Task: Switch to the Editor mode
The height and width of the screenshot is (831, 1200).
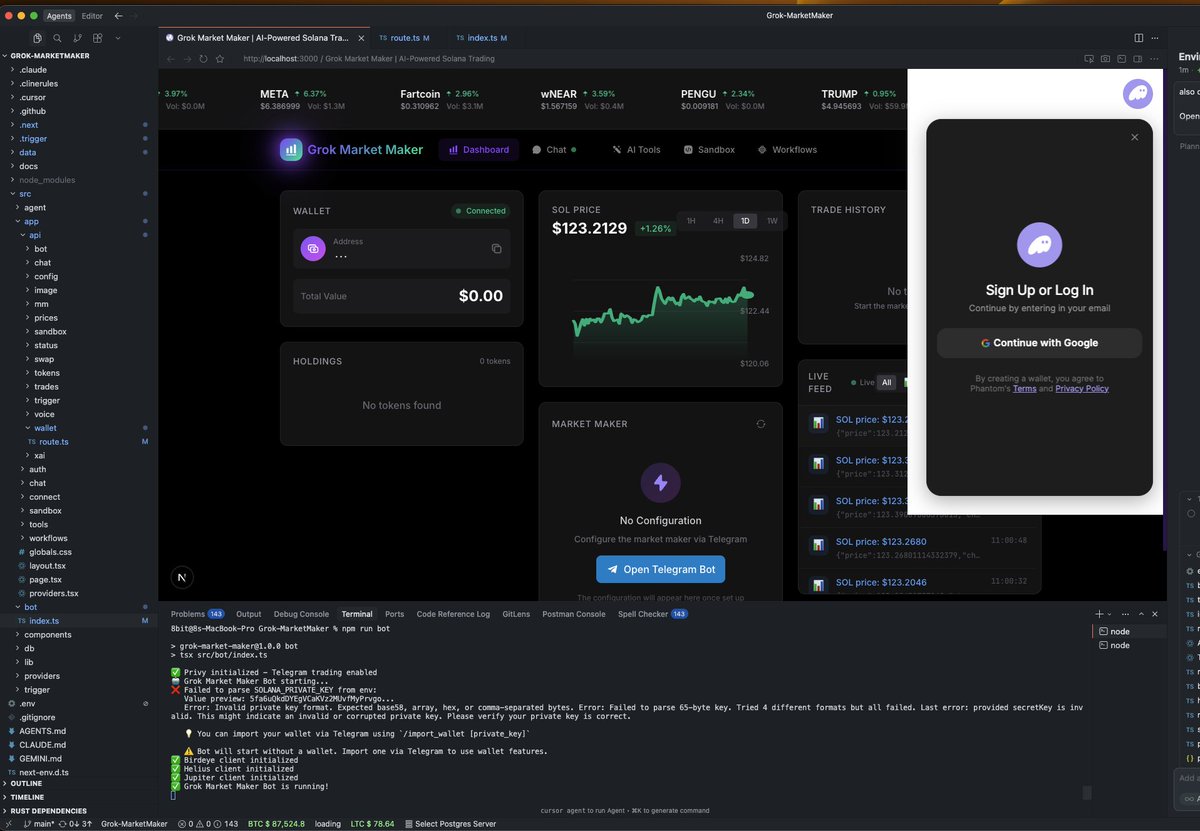Action: 92,16
